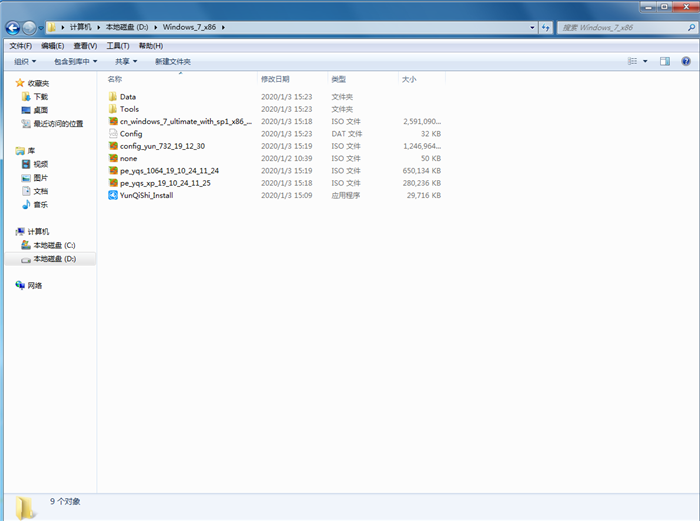This screenshot has height=521, width=700.
Task: Click the 应用程序 type of YunQiShi_Install
Action: (346, 196)
